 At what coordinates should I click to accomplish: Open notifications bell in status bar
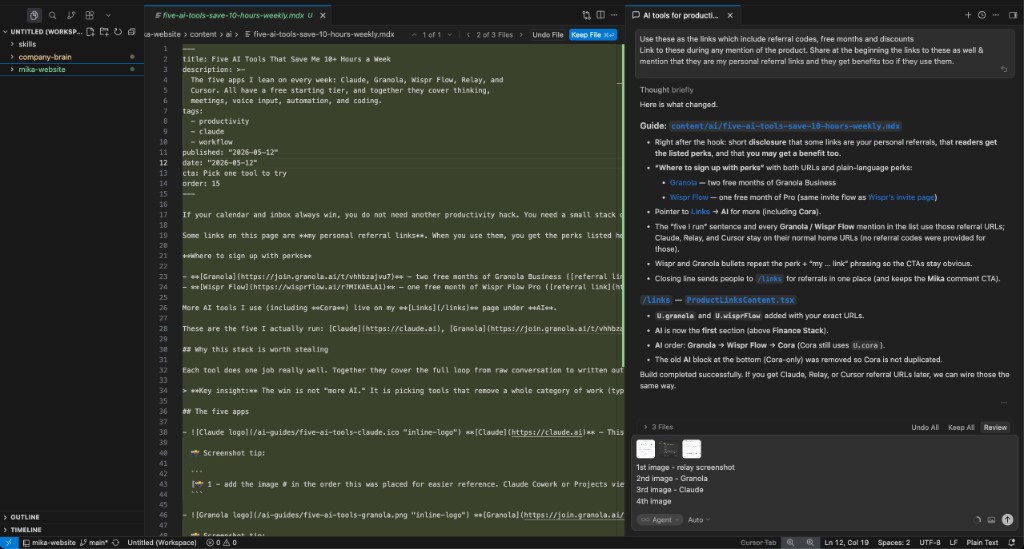(x=1012, y=542)
